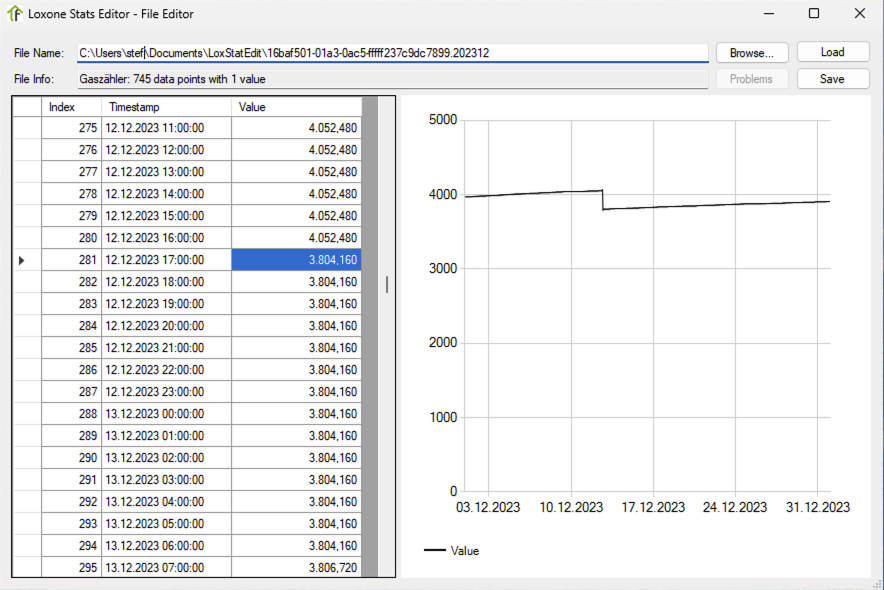Click the Value legend line swatch

point(434,551)
